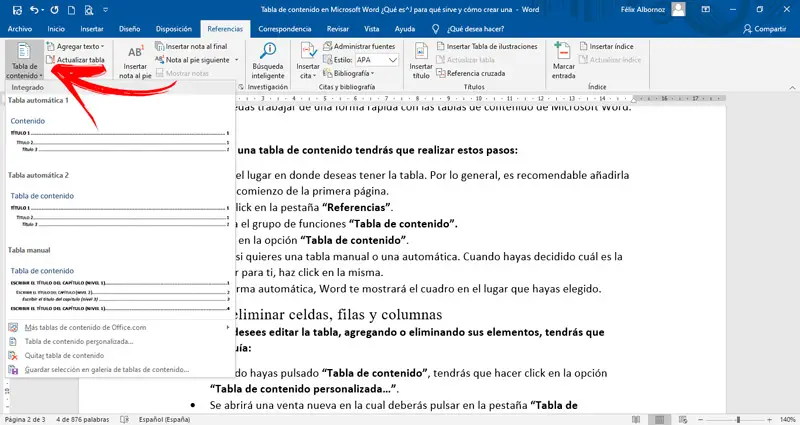Screen dimensions: 800x425
Task: Switch to Web Layout view
Action: click(684, 419)
